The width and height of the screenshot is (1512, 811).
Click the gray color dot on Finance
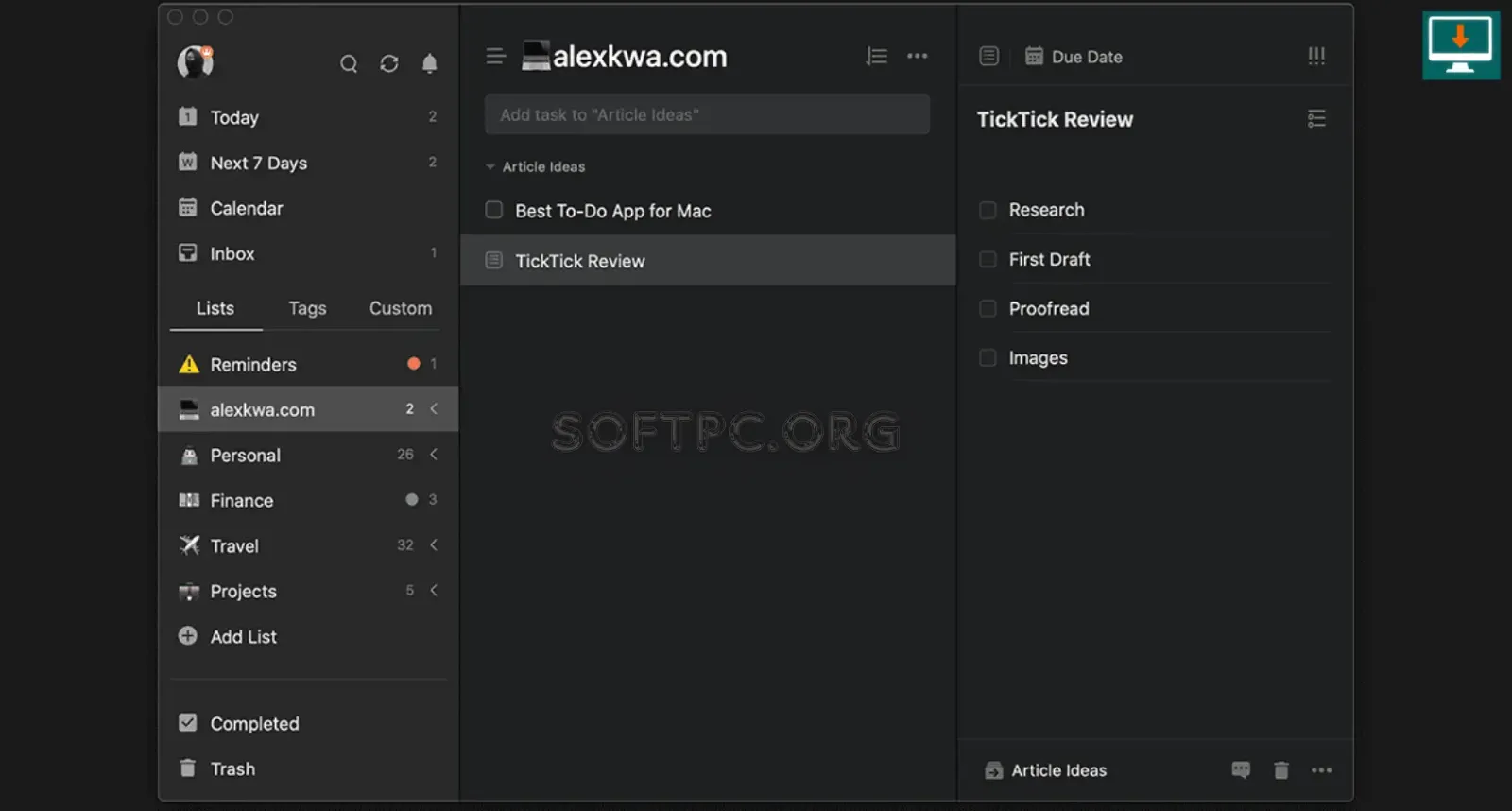pos(412,499)
